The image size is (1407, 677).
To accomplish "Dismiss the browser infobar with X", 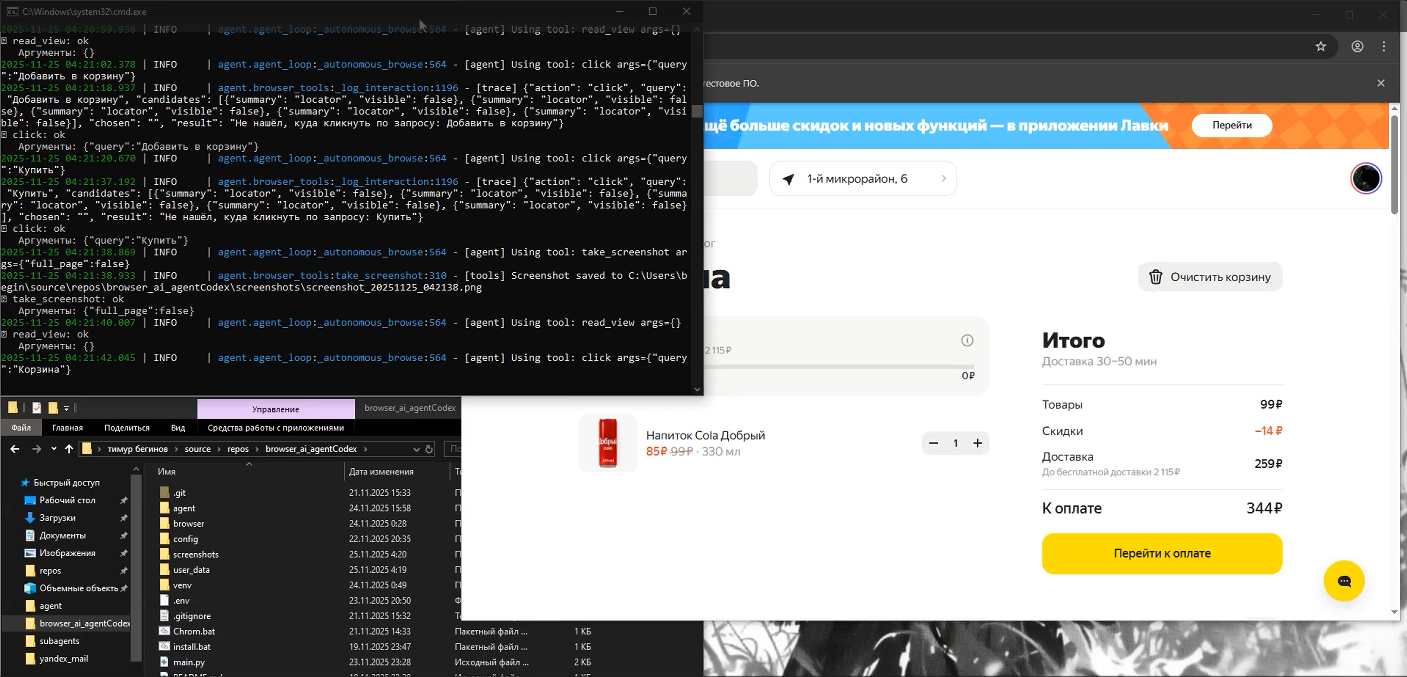I will [1381, 83].
